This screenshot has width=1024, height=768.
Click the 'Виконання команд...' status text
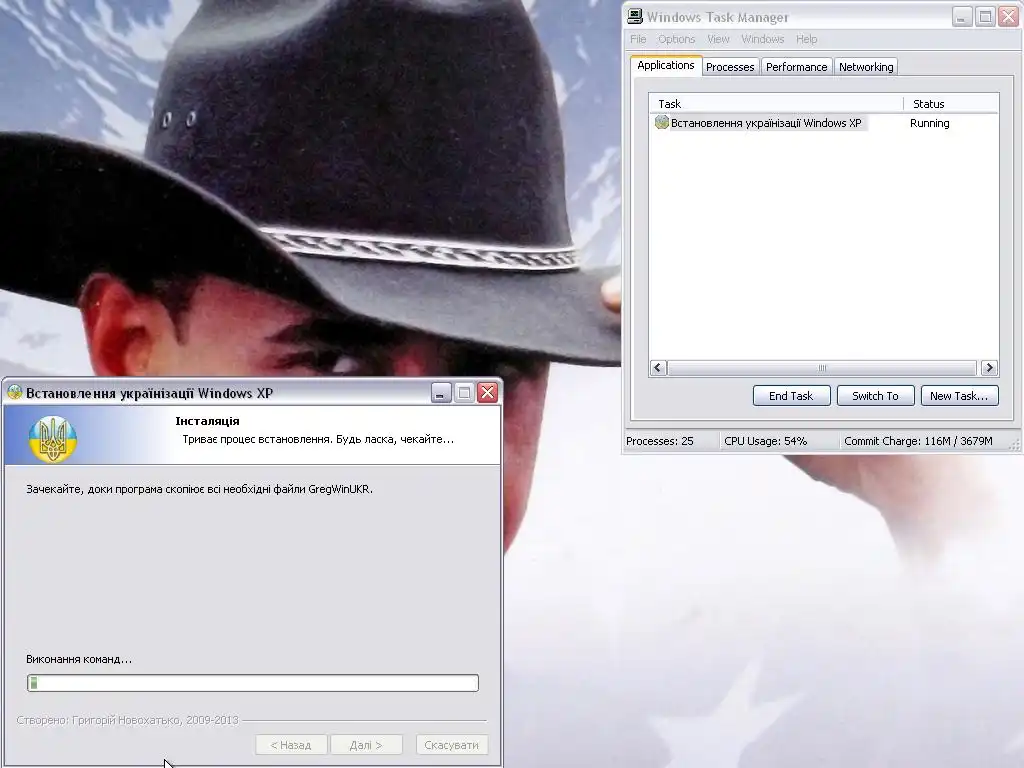pos(79,659)
